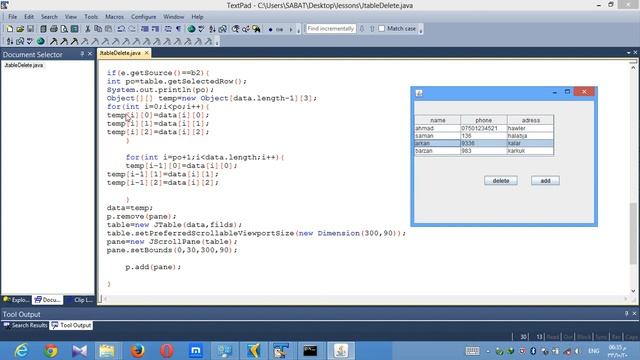
Task: Switch to the Explorer panel tab
Action: point(16,300)
